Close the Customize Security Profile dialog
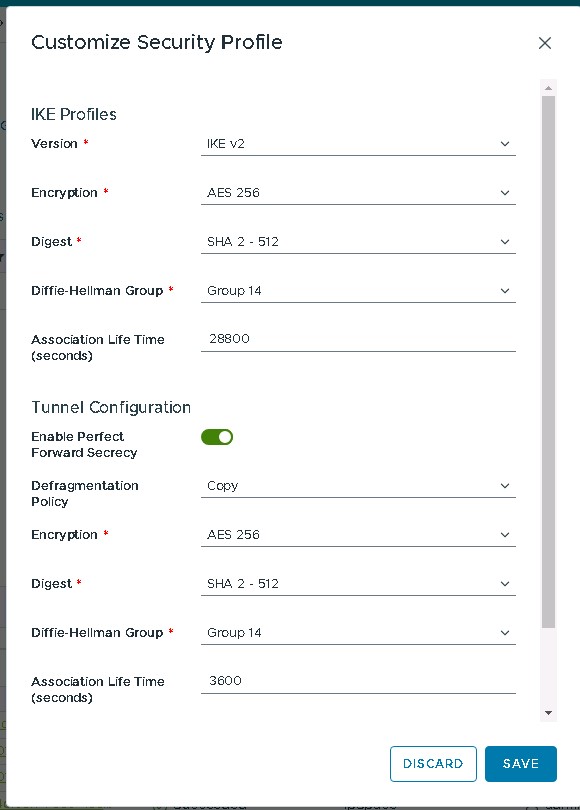This screenshot has height=810, width=580. (x=545, y=43)
